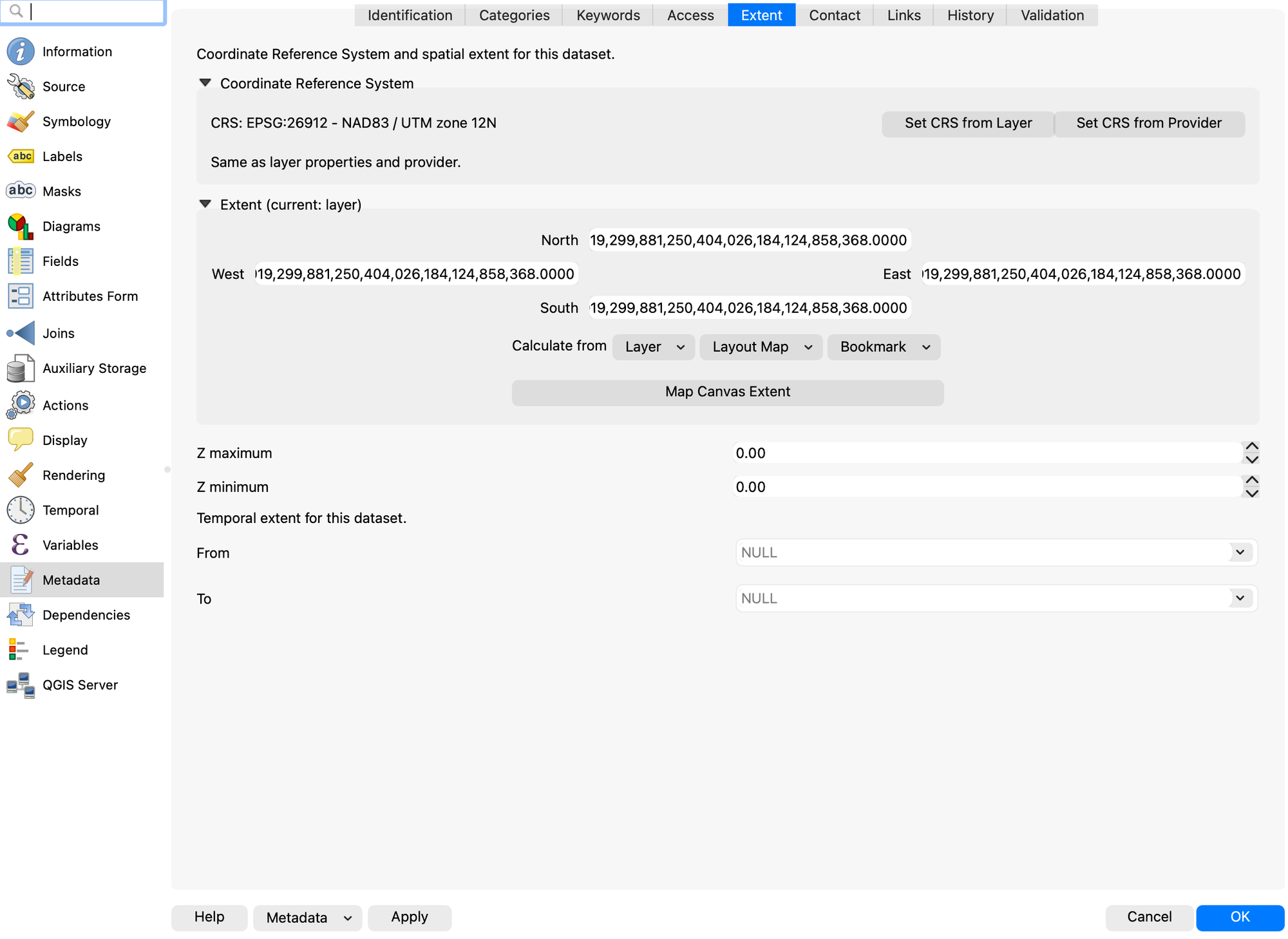Collapse the Extent (current: layer) group
Viewport: 1288px width, 939px height.
click(205, 204)
